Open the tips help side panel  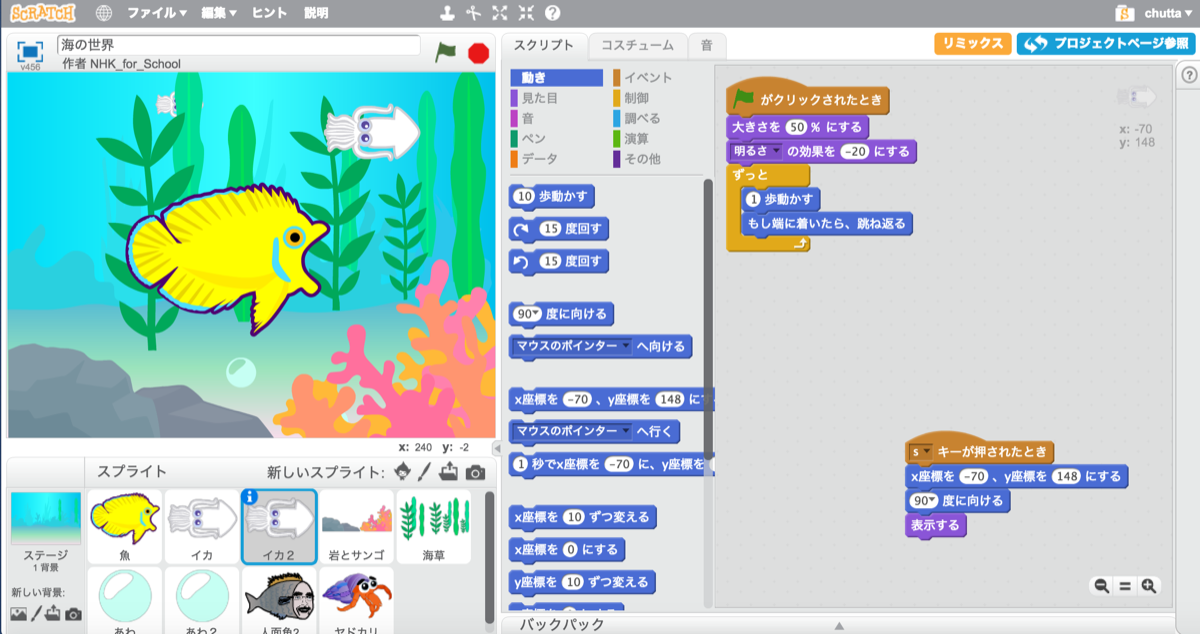(x=1188, y=74)
